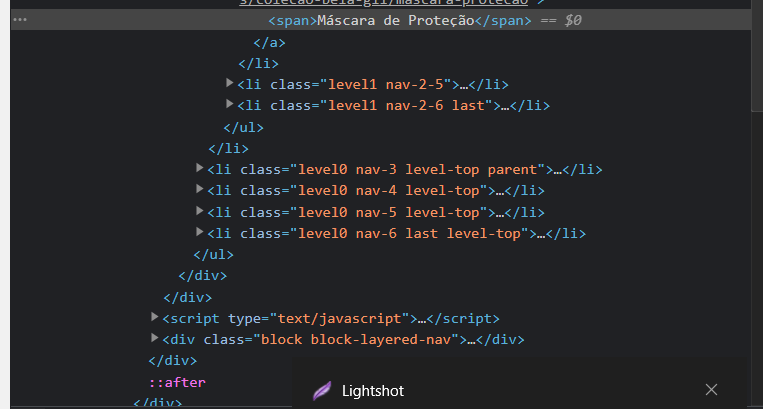Expand the level0 nav-3 parent node
This screenshot has height=409, width=763.
click(200, 168)
